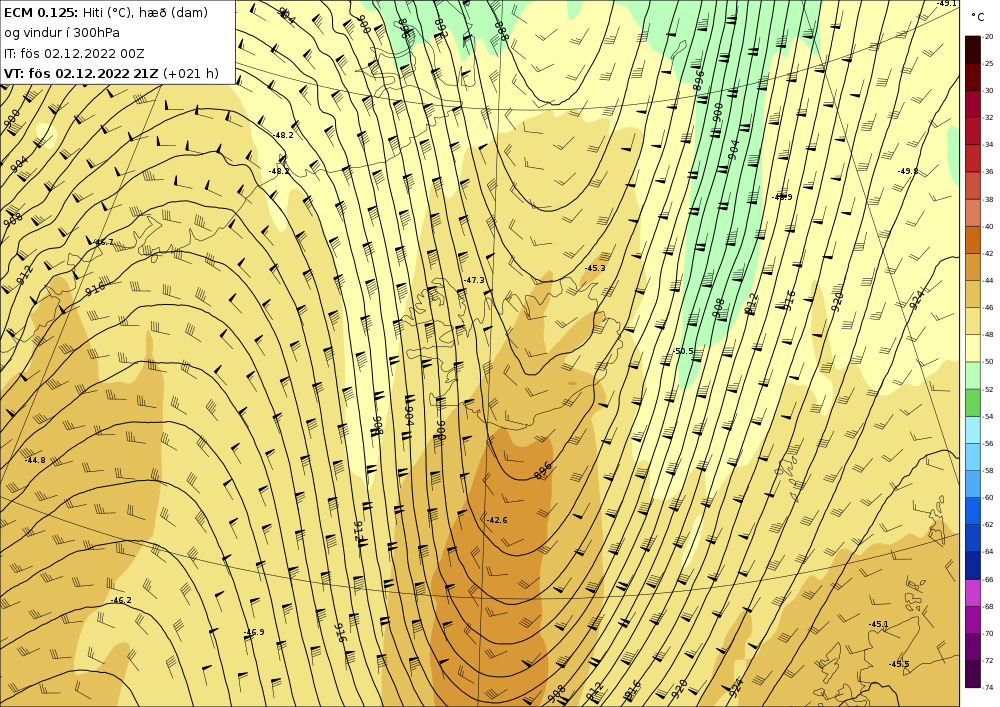Click the ECM 0.125 title line
The height and width of the screenshot is (707, 1000).
click(106, 12)
